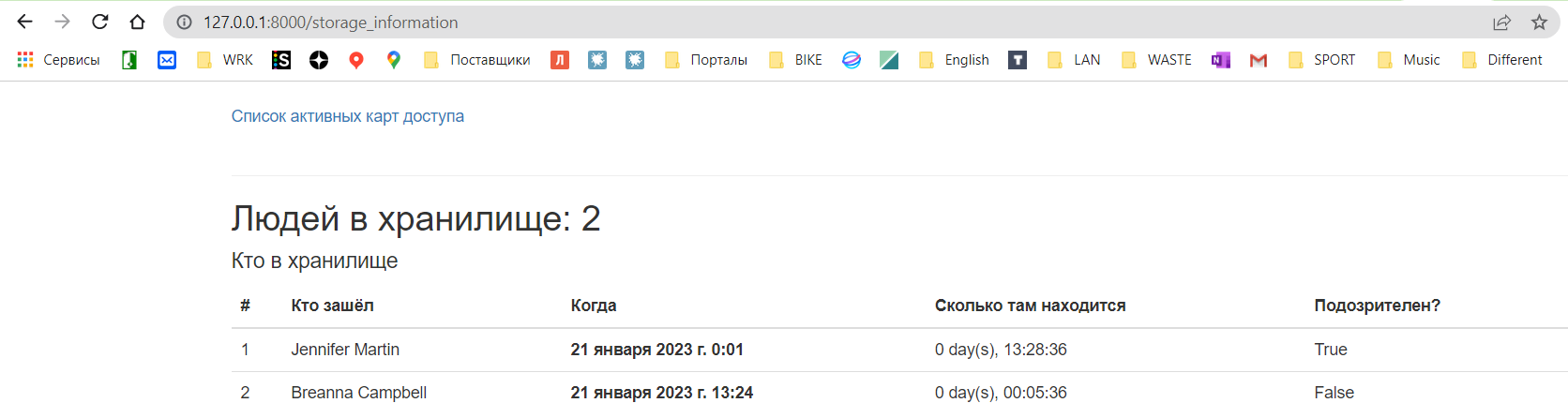Image resolution: width=1568 pixels, height=418 pixels.
Task: Open the browser home page
Action: click(137, 22)
